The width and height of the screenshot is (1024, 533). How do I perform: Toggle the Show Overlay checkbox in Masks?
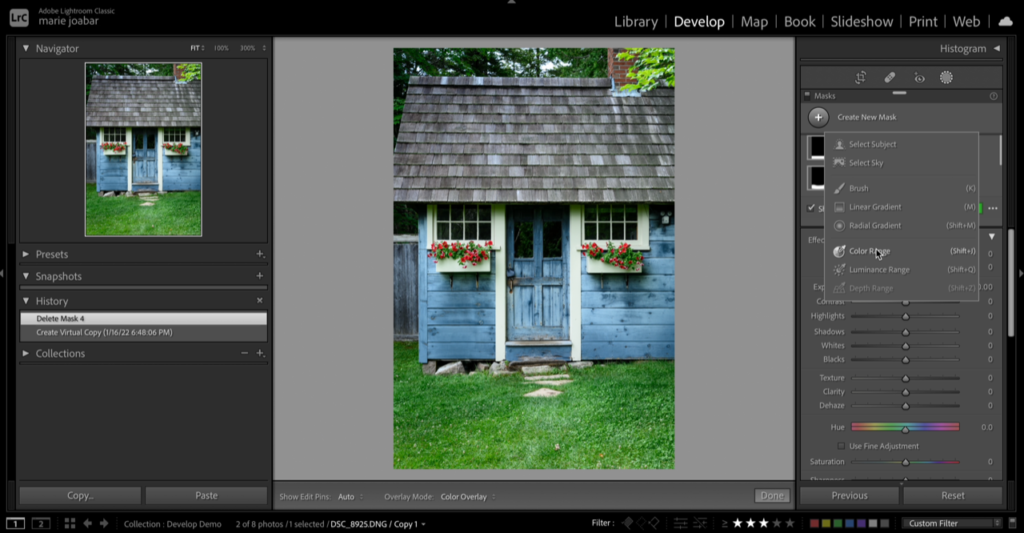tap(811, 208)
